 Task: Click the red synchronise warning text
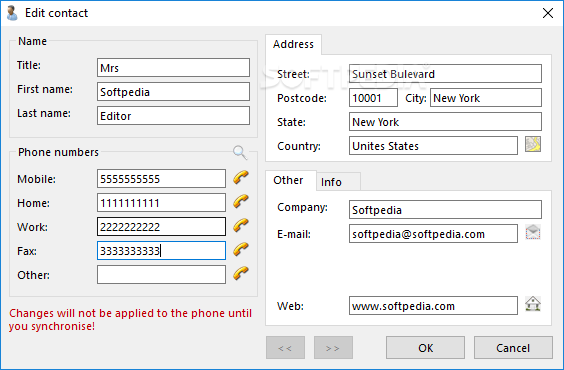[x=130, y=319]
